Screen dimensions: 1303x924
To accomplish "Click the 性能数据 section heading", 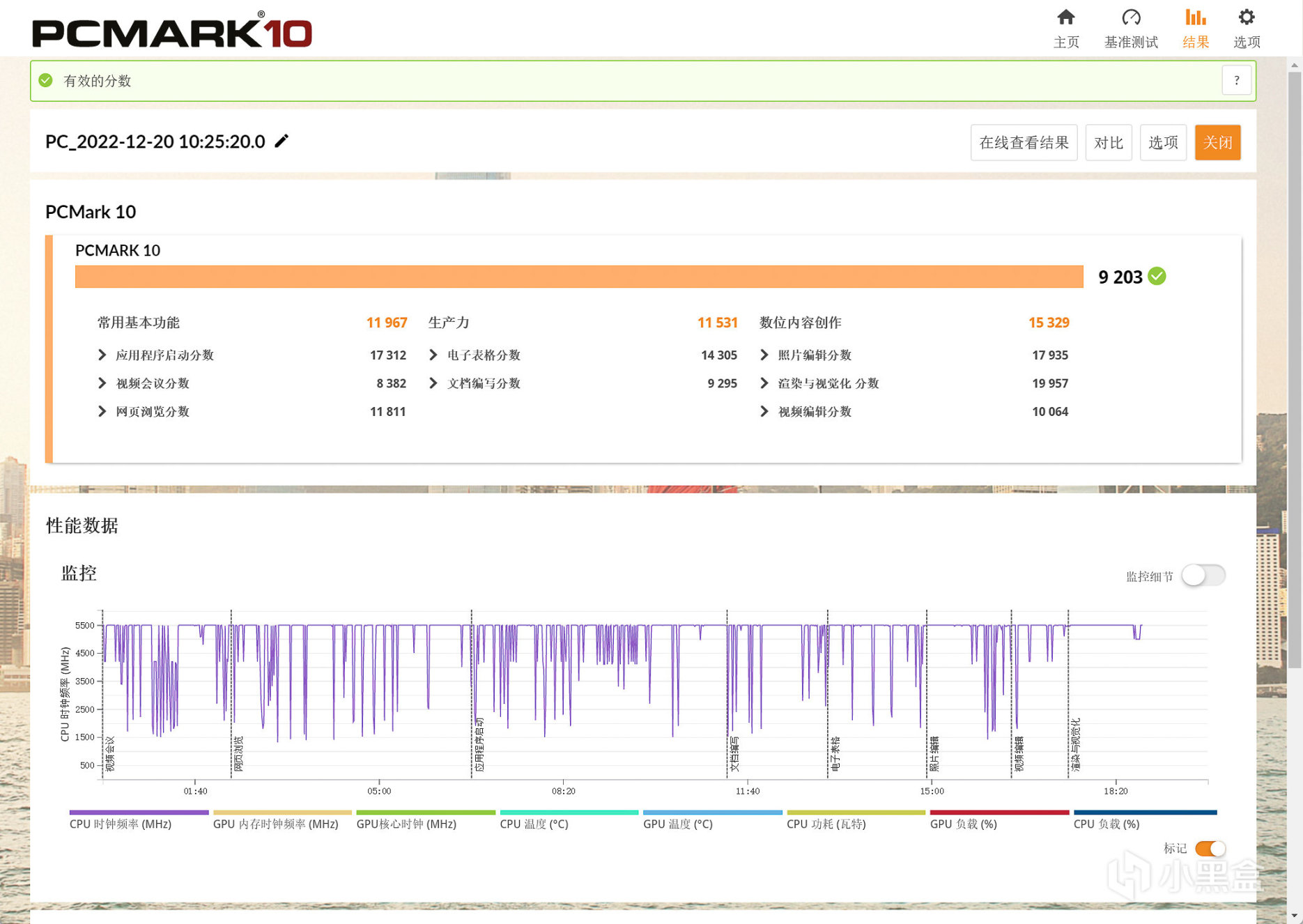I will click(x=82, y=525).
